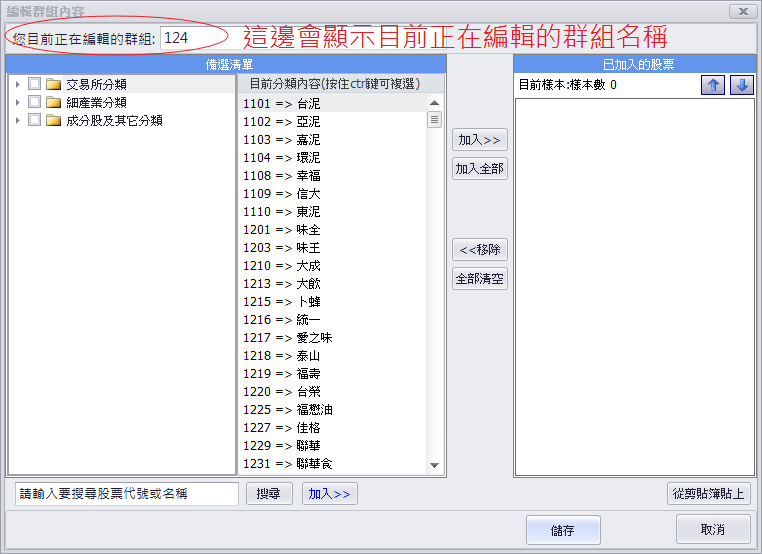762x554 pixels.
Task: Click the 全部清空 button
Action: (x=480, y=278)
